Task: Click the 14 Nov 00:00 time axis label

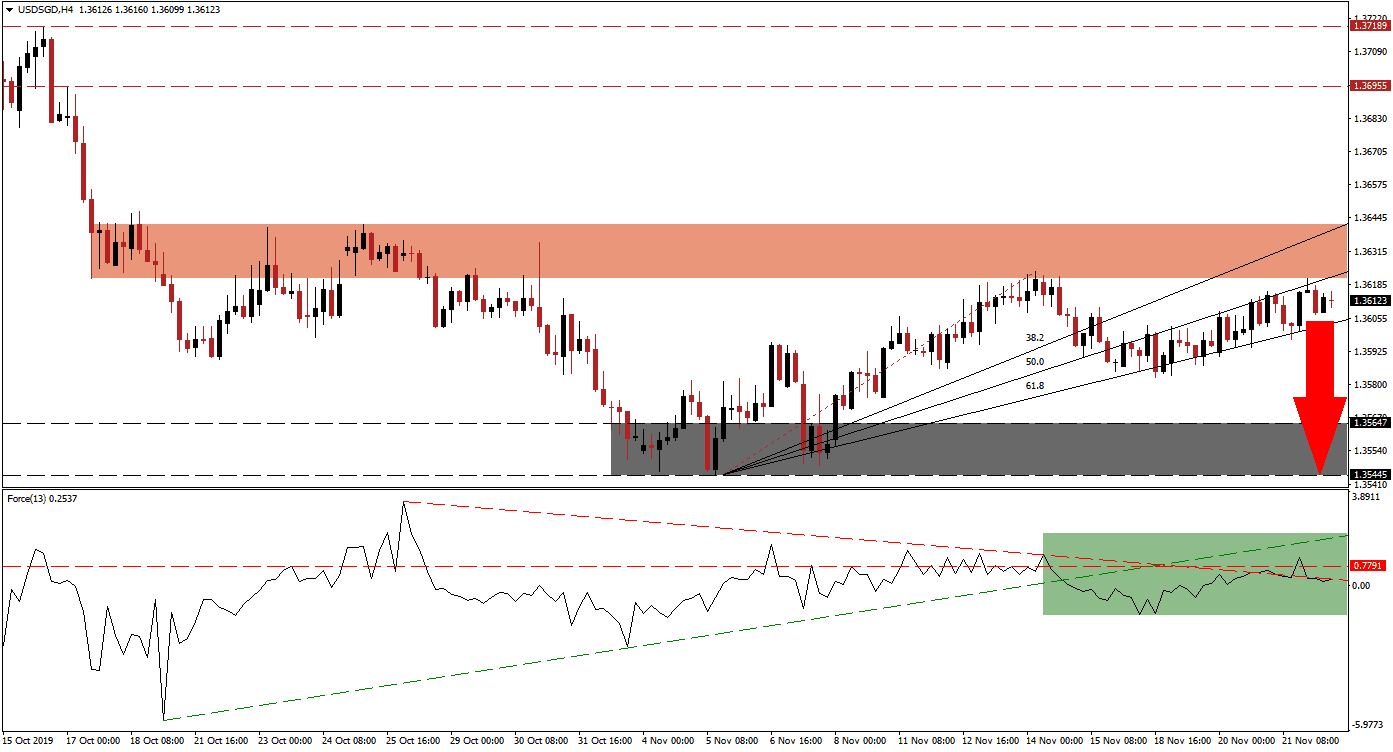Action: point(1049,741)
